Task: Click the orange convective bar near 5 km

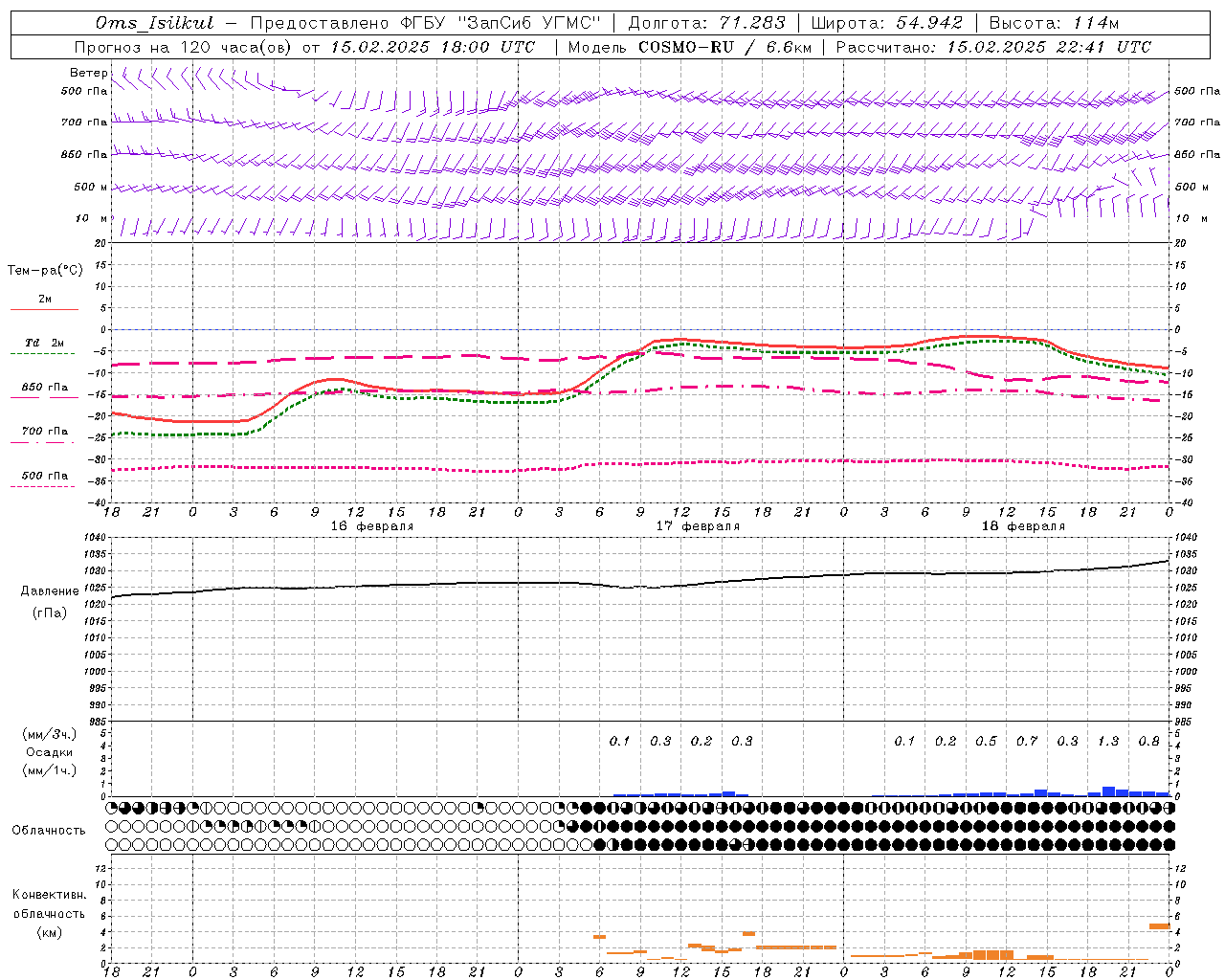Action: [x=1160, y=926]
